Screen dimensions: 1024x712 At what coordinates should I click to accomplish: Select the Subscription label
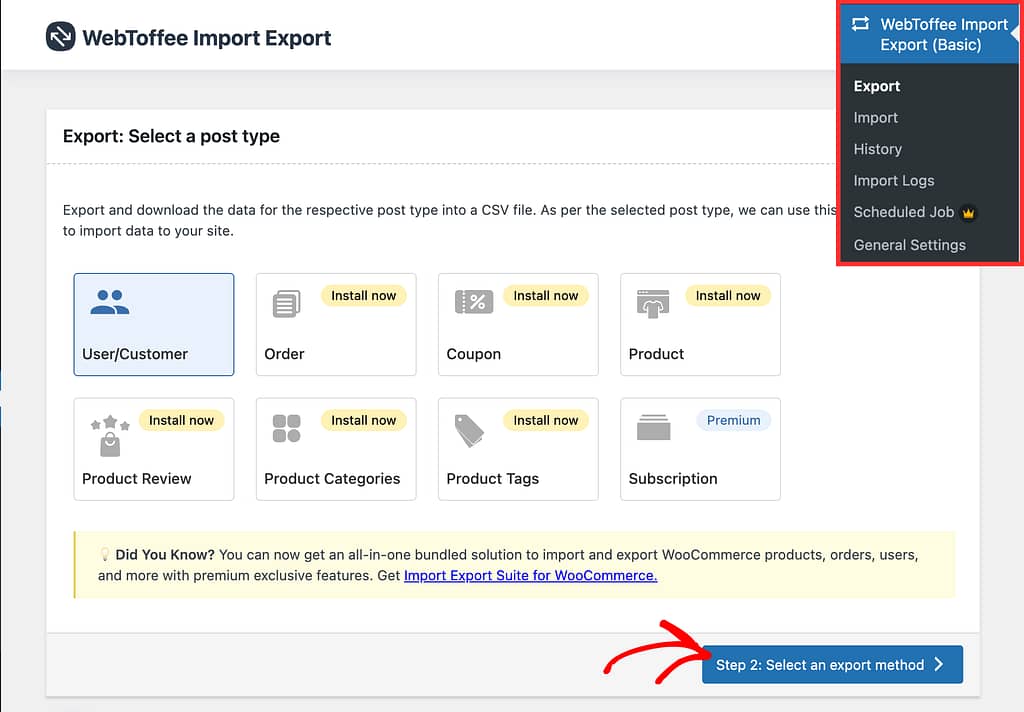click(673, 479)
